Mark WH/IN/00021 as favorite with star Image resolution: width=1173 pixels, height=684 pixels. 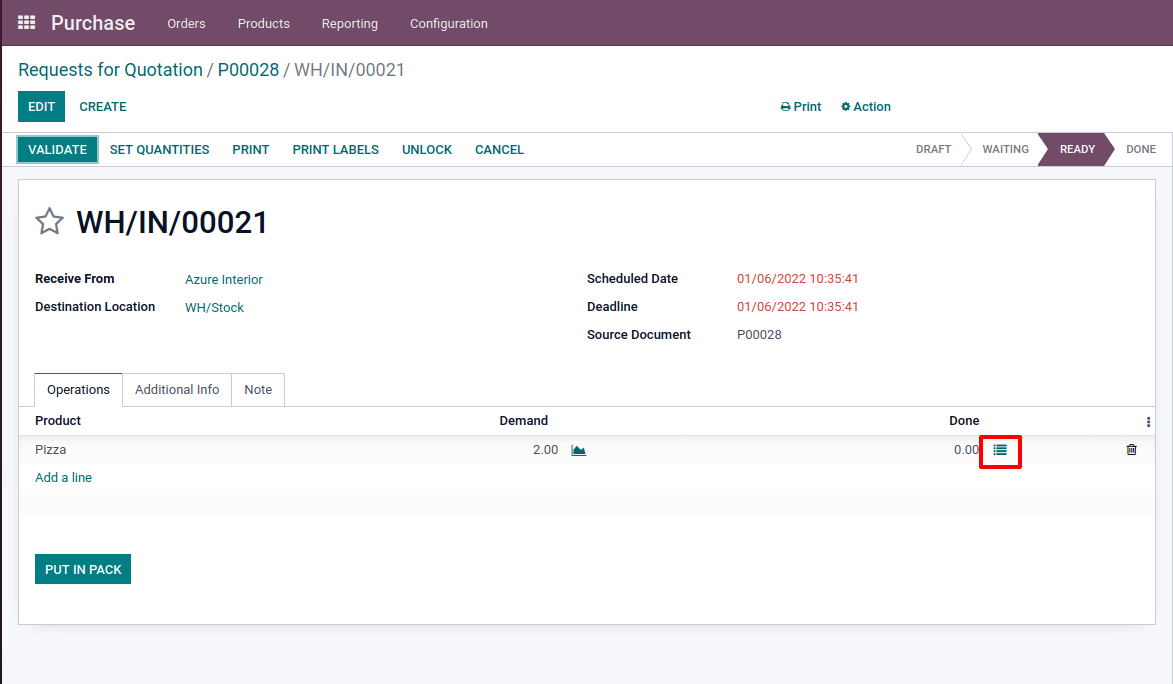click(49, 222)
